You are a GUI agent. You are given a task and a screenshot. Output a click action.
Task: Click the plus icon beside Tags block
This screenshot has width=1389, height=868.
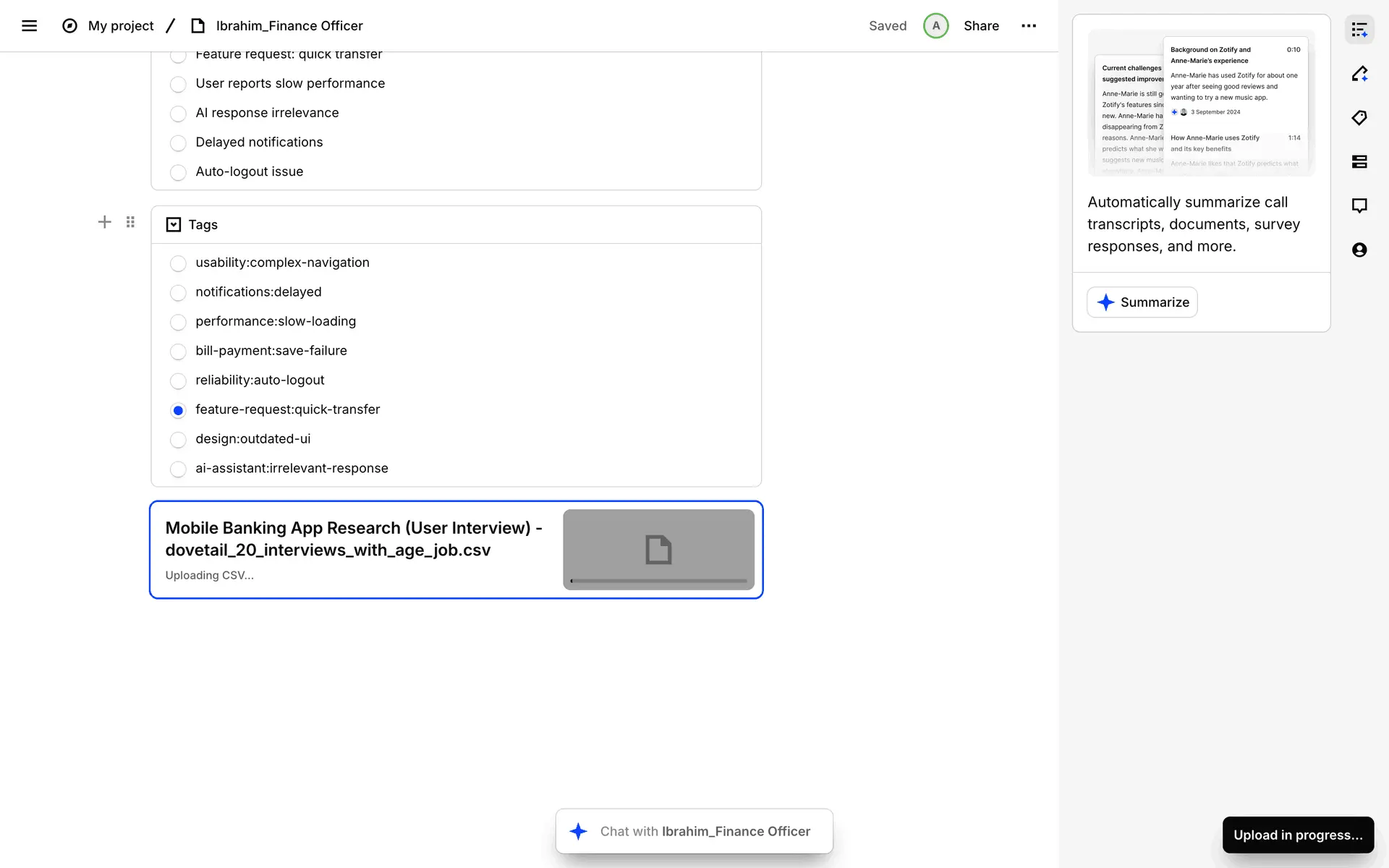click(x=105, y=222)
